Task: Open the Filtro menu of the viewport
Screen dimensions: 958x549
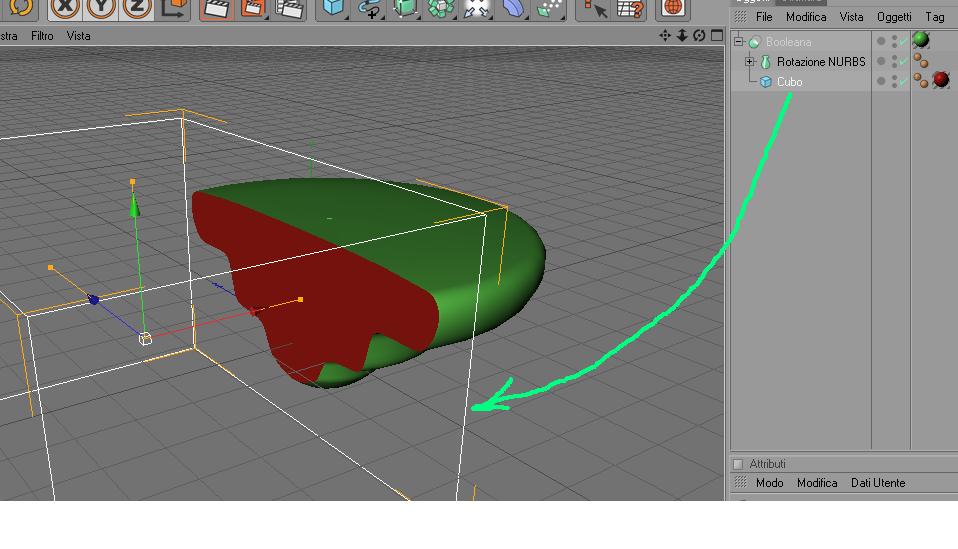Action: [x=42, y=36]
